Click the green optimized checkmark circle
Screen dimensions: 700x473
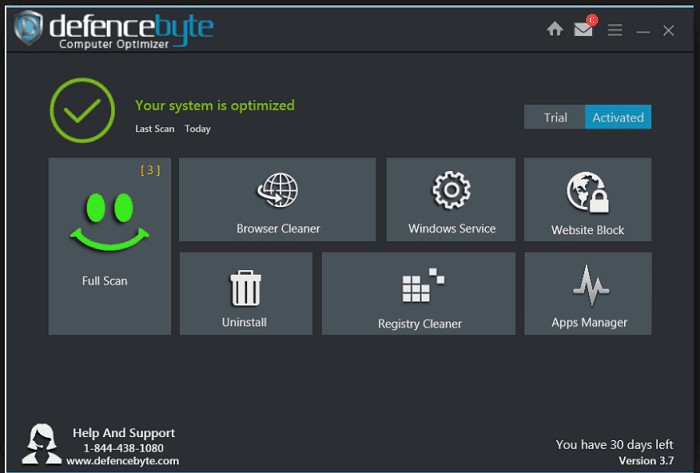point(82,111)
